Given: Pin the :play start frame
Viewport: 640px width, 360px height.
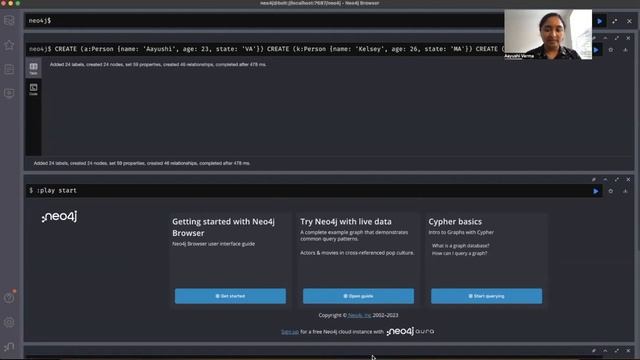Looking at the screenshot, I should click(594, 180).
